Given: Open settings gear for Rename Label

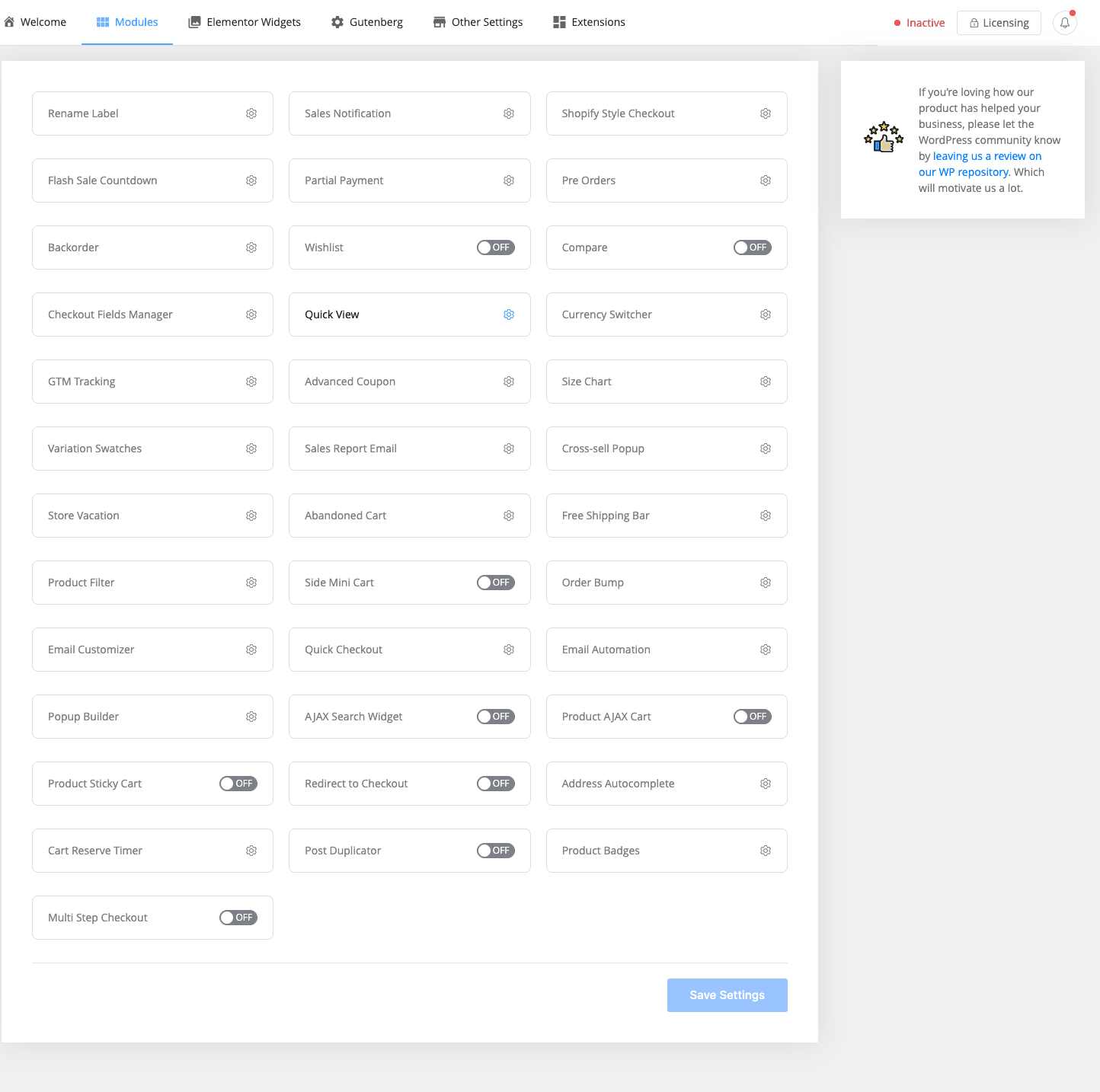Looking at the screenshot, I should point(251,113).
